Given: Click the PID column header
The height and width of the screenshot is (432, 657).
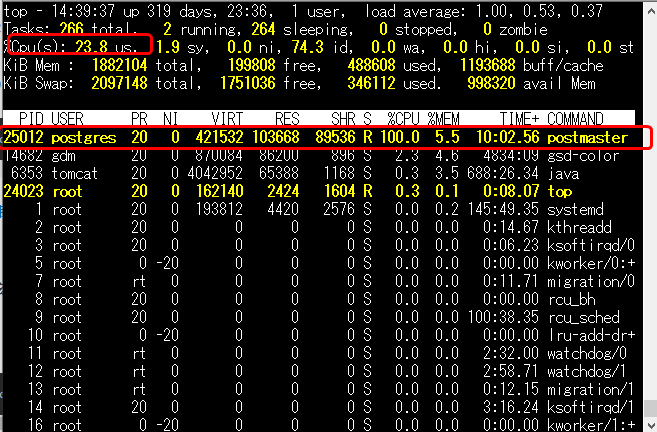Looking at the screenshot, I should [31, 119].
